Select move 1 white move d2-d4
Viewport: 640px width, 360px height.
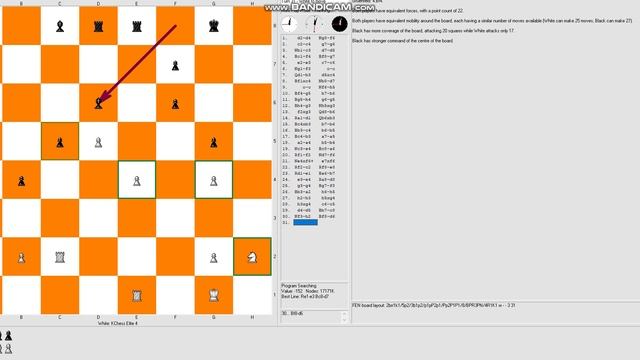(x=304, y=38)
